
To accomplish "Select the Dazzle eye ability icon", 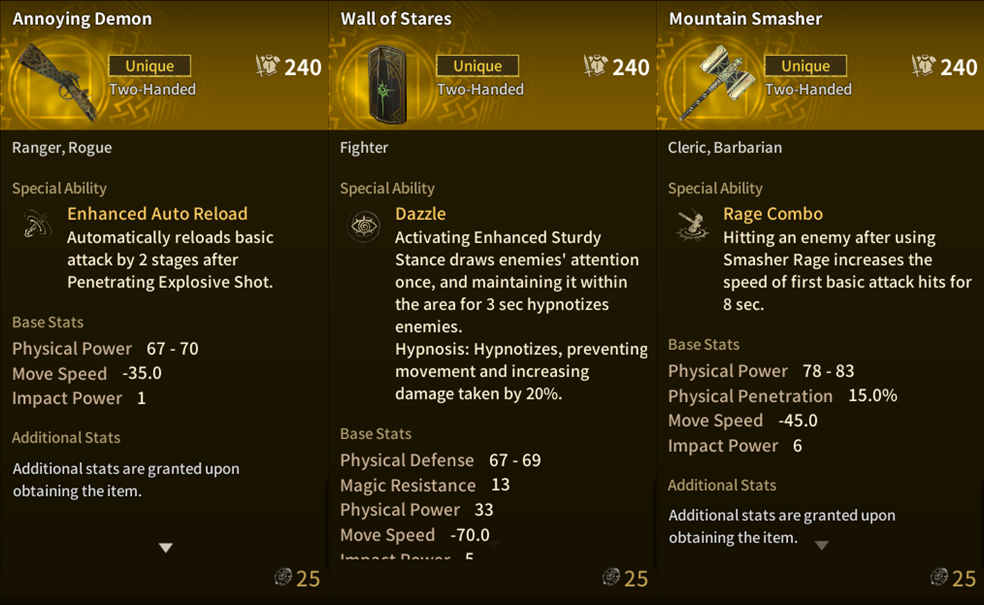I will [364, 226].
